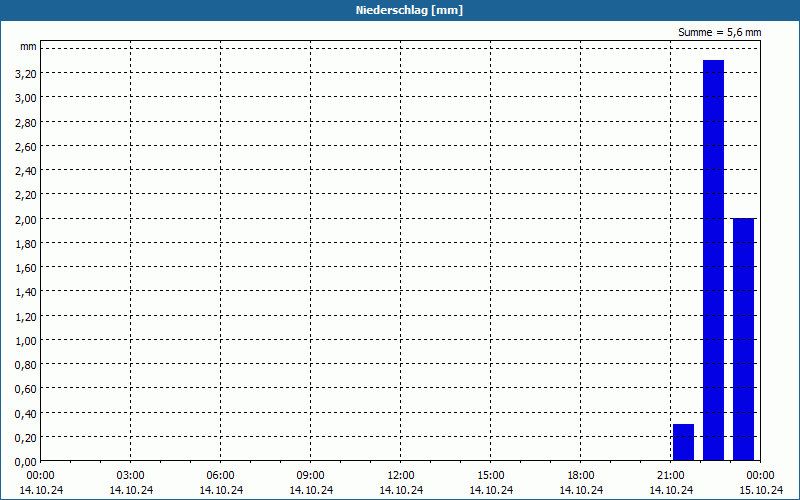
Task: Click the 12:00 time label
Action: [401, 476]
